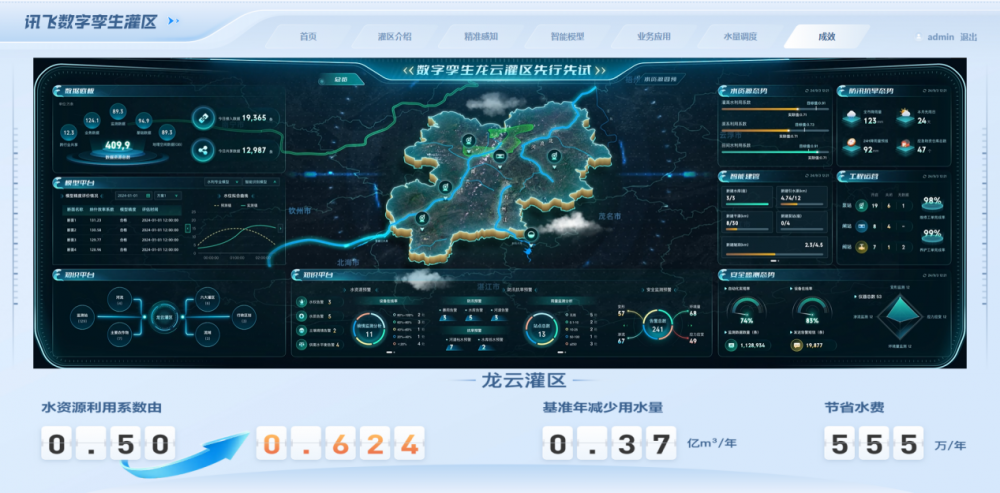Image resolution: width=1000 pixels, height=493 pixels.
Task: Click the 2.3/4.5 progress bar
Action: 775,254
